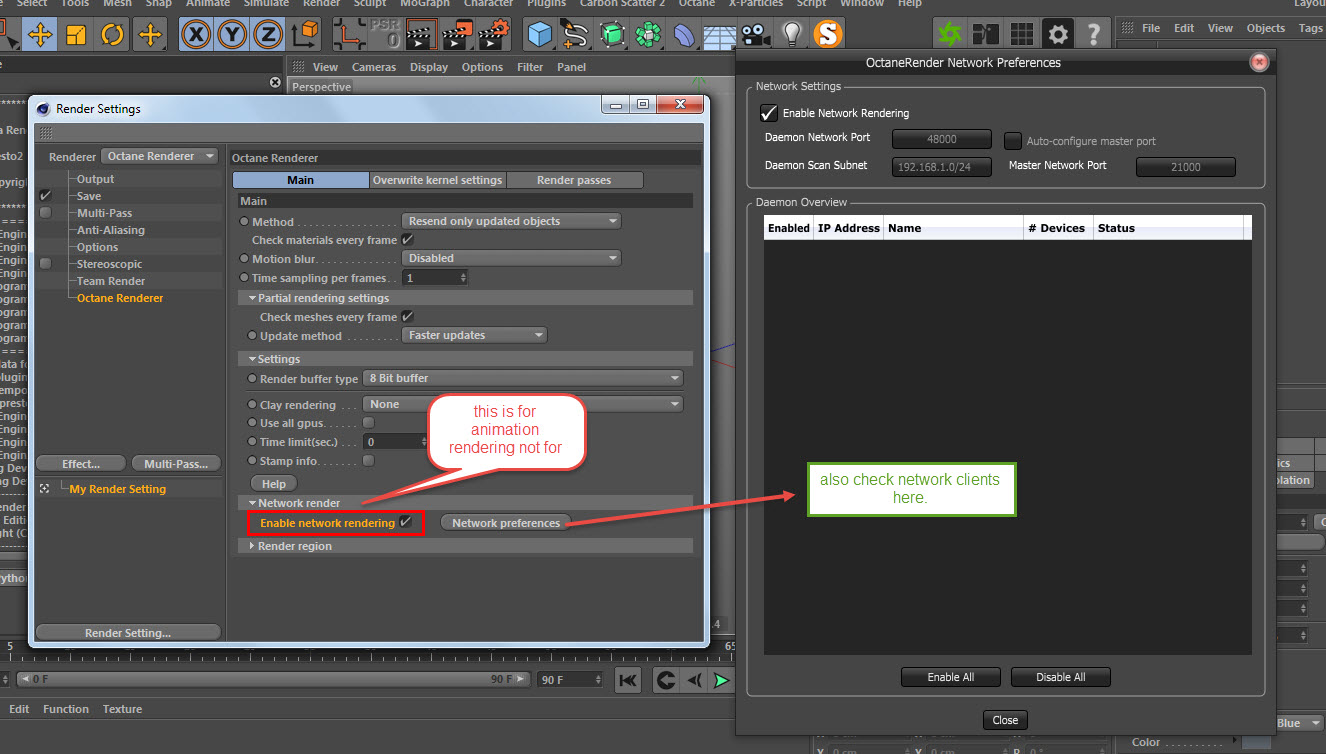Screen dimensions: 1326x754
Task: Click the question mark help icon
Action: click(1094, 35)
